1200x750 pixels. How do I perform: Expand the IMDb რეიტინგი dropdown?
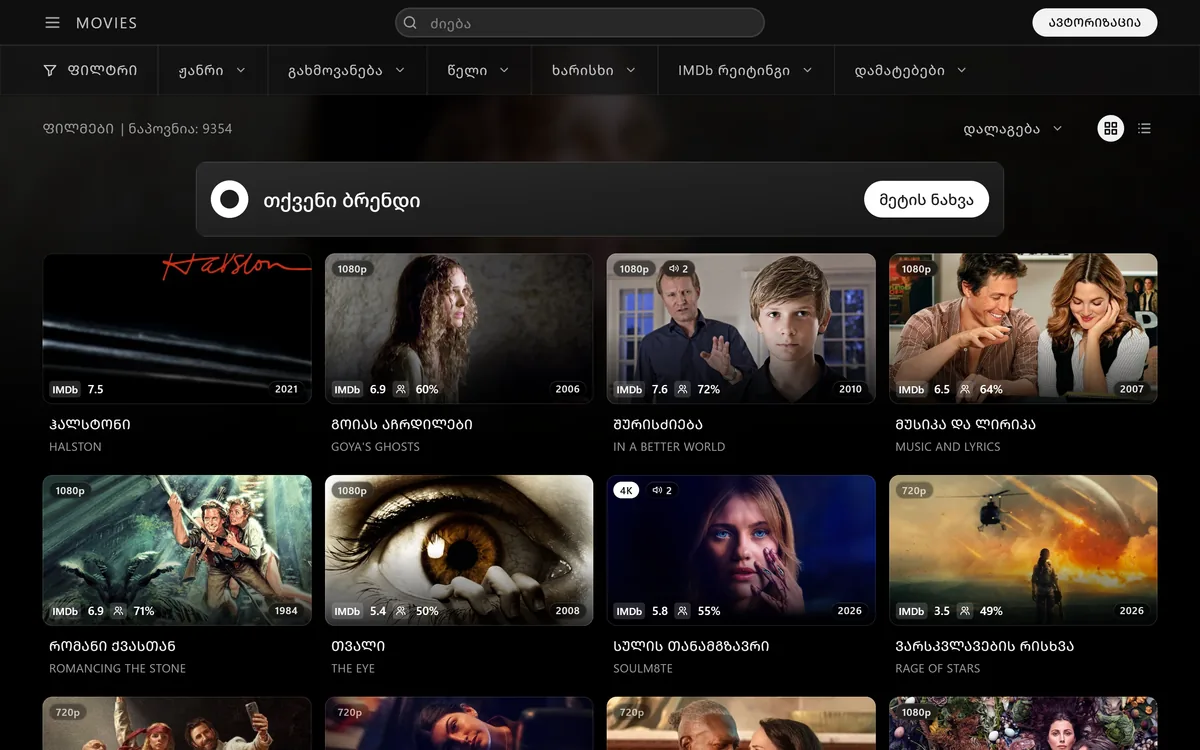click(745, 71)
